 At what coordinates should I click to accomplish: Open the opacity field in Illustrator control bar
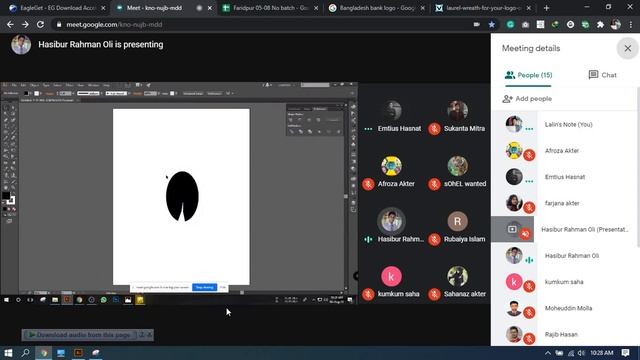[x=151, y=93]
